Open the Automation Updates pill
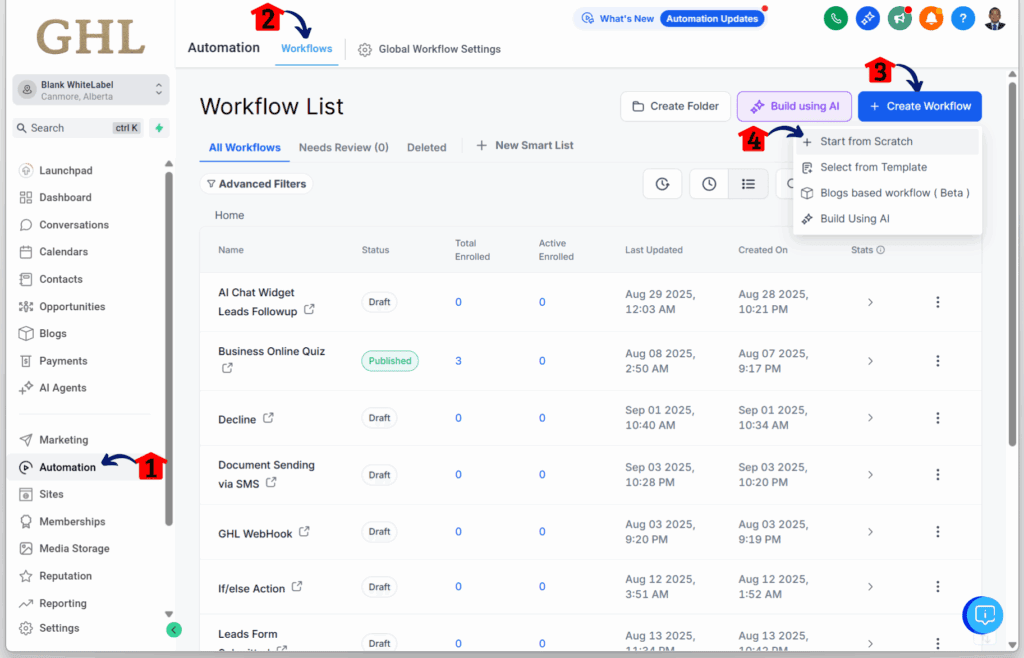The height and width of the screenshot is (658, 1024). (x=712, y=19)
